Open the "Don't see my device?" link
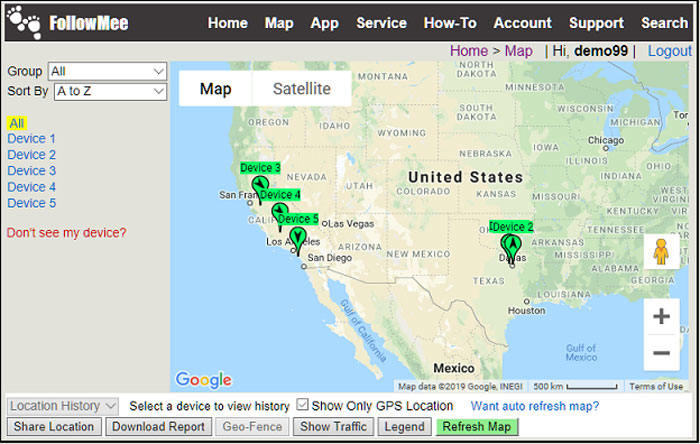Screen dimensions: 700x444 point(67,232)
